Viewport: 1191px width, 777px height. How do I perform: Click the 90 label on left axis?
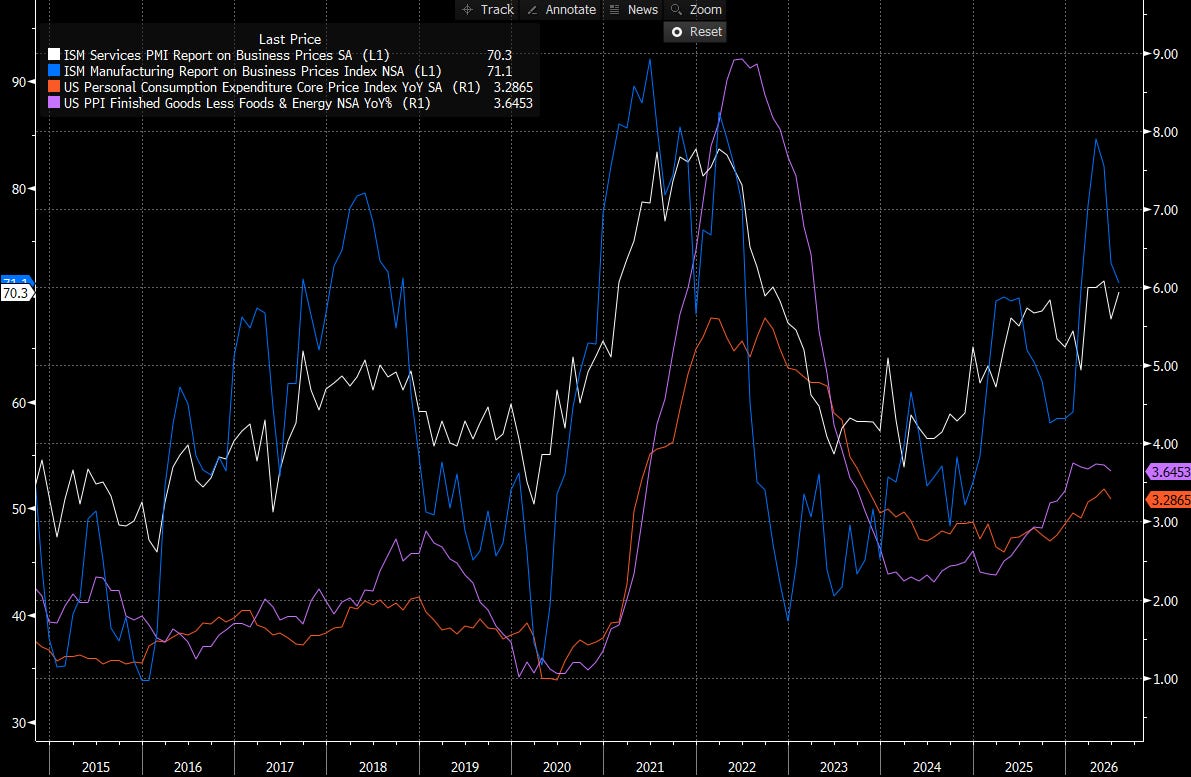(x=19, y=82)
